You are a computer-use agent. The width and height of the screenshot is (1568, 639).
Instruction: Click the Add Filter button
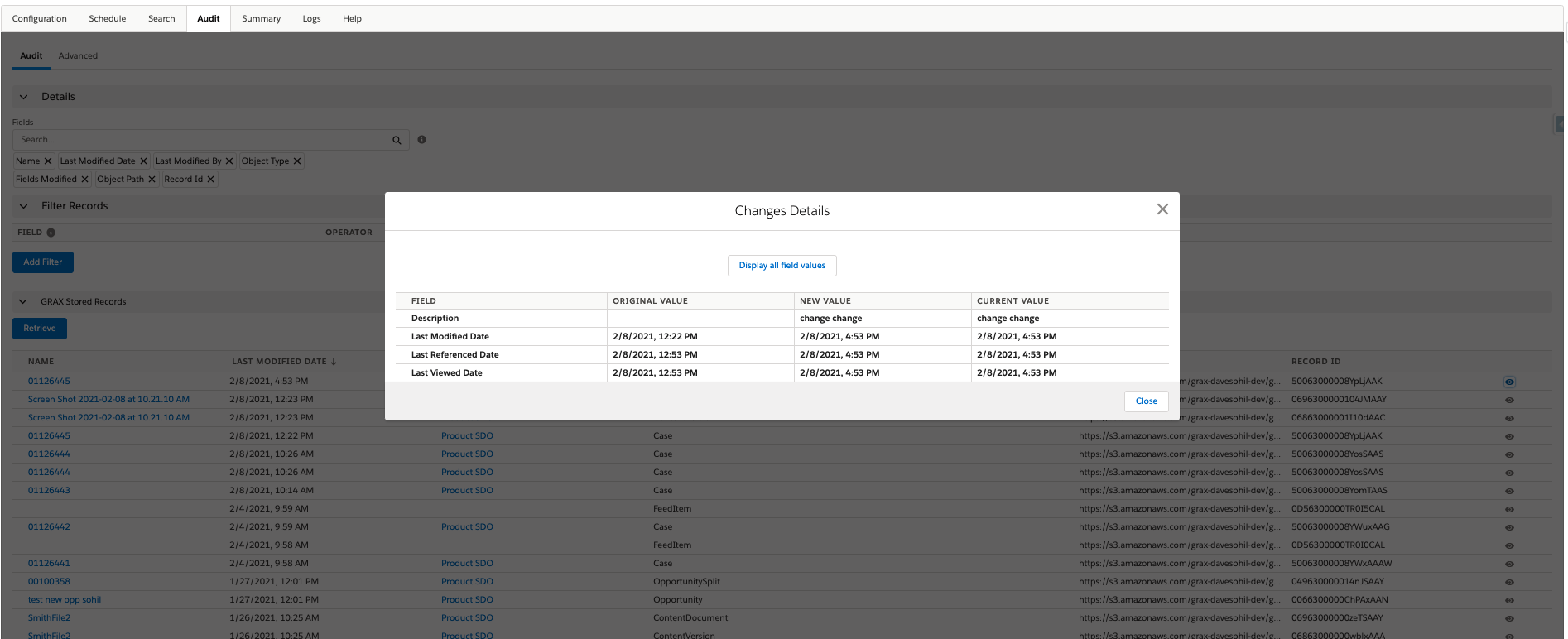pyautogui.click(x=43, y=262)
